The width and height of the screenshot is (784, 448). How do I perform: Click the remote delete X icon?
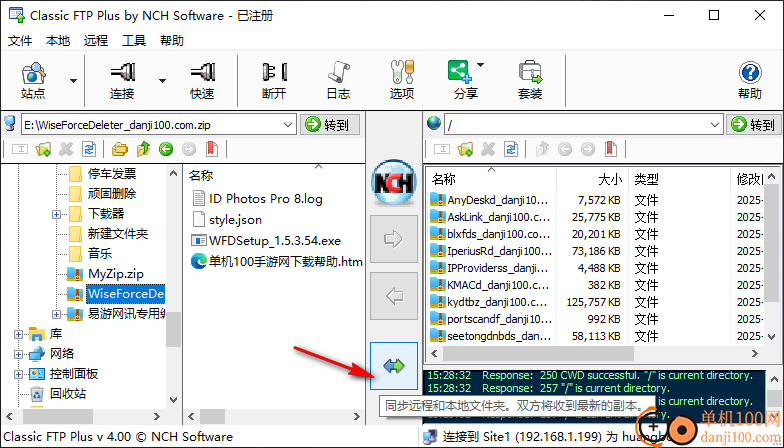[x=488, y=149]
